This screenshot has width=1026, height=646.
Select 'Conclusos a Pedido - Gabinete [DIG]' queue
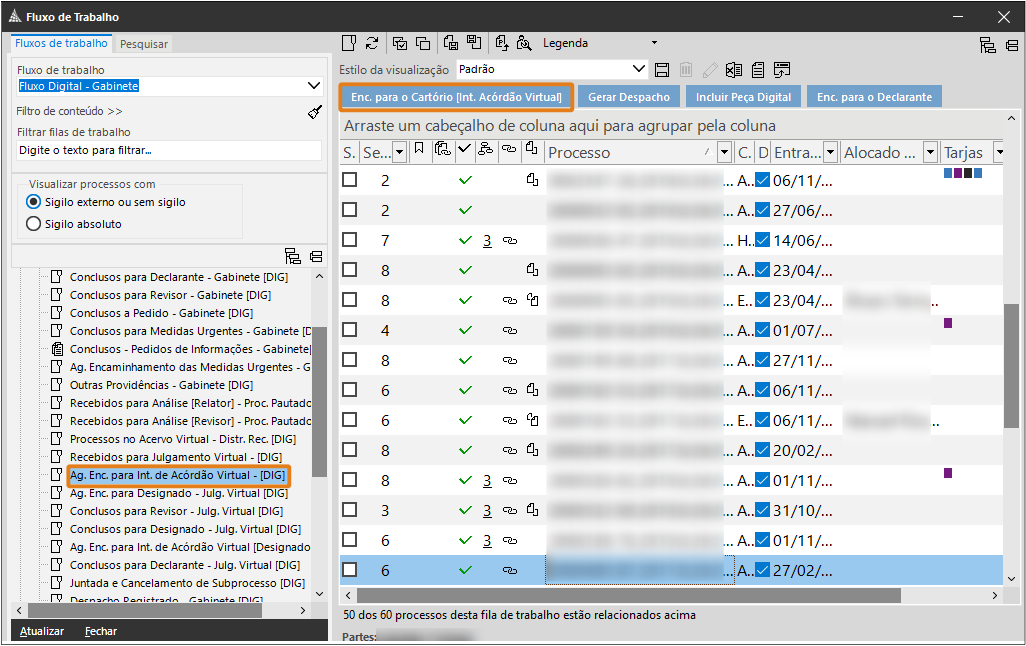(161, 313)
